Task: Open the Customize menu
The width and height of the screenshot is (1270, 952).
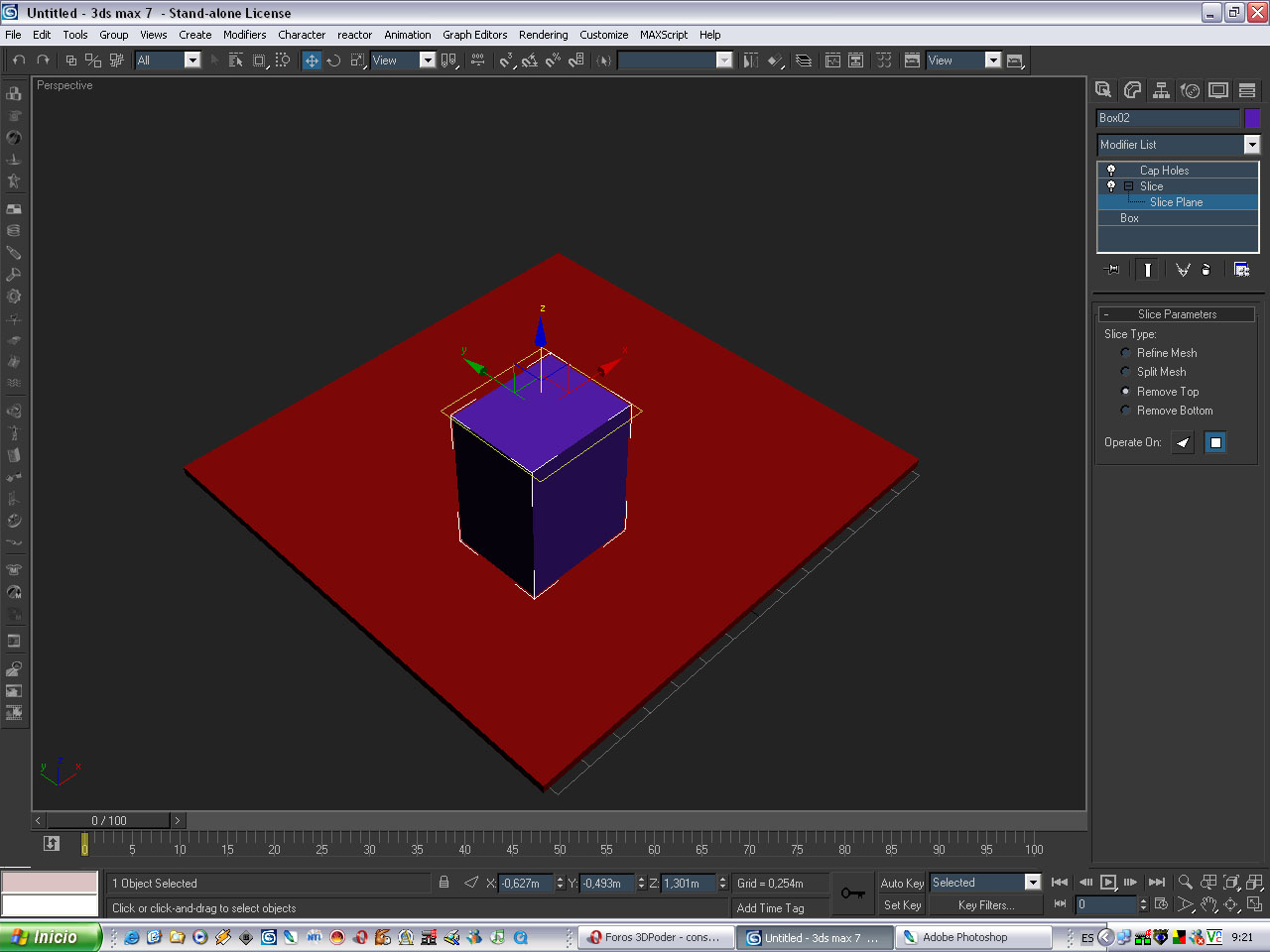Action: 603,35
